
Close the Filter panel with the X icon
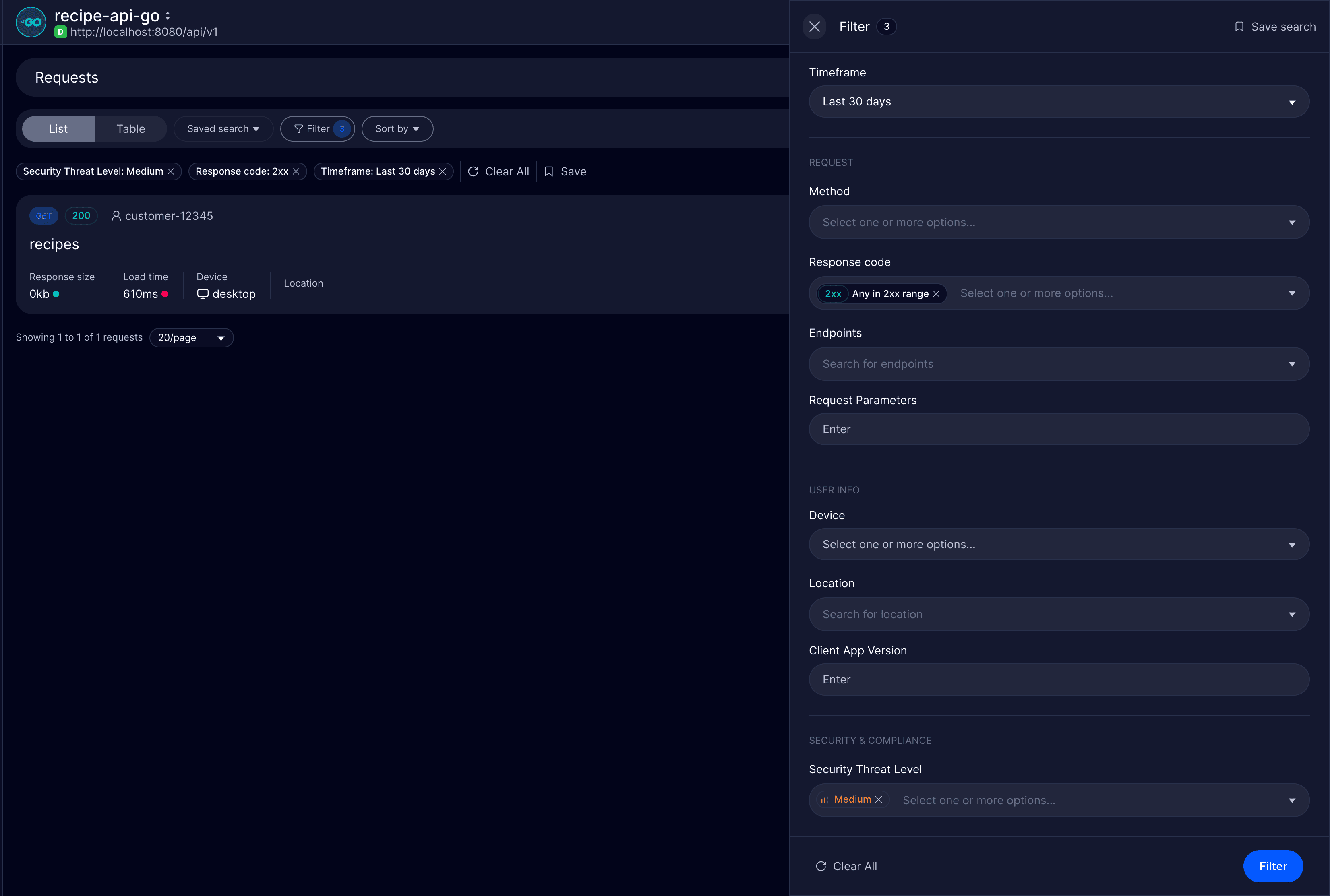(x=815, y=26)
